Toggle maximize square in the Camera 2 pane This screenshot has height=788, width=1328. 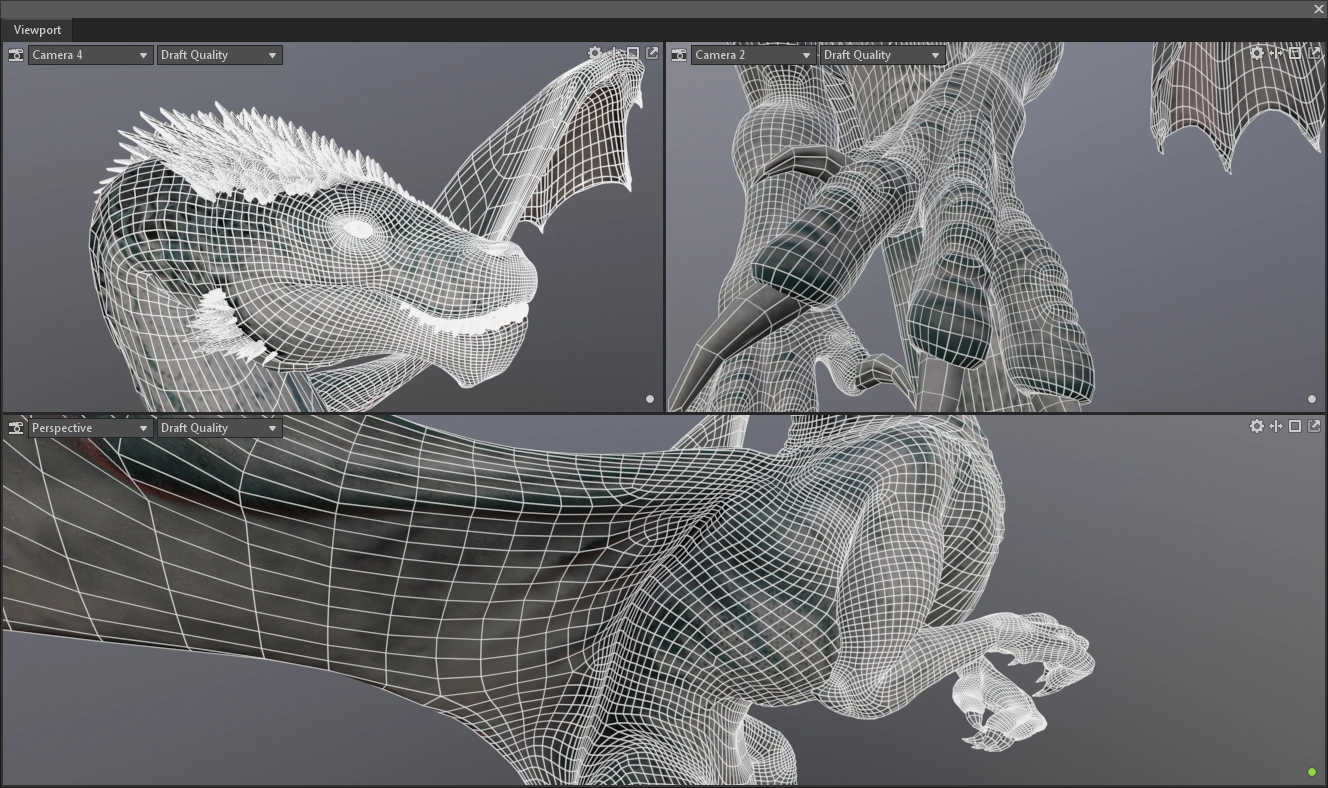click(x=1295, y=53)
